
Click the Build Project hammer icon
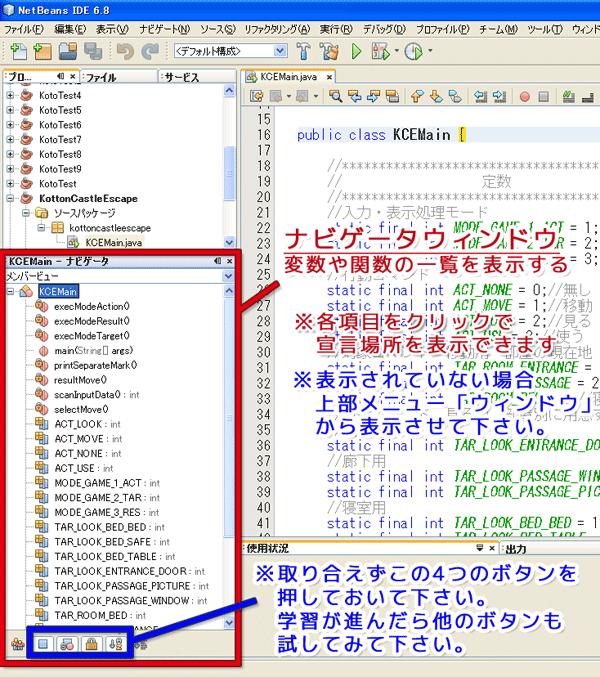point(304,50)
